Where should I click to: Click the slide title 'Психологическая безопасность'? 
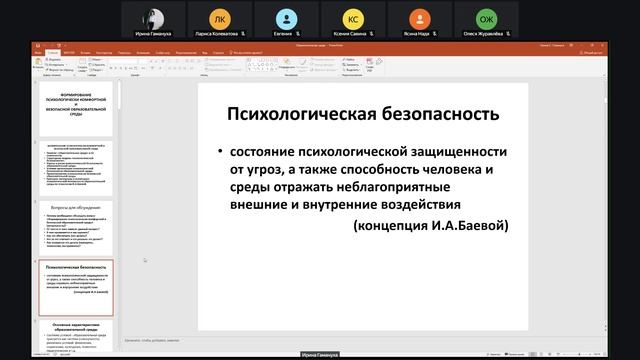363,114
